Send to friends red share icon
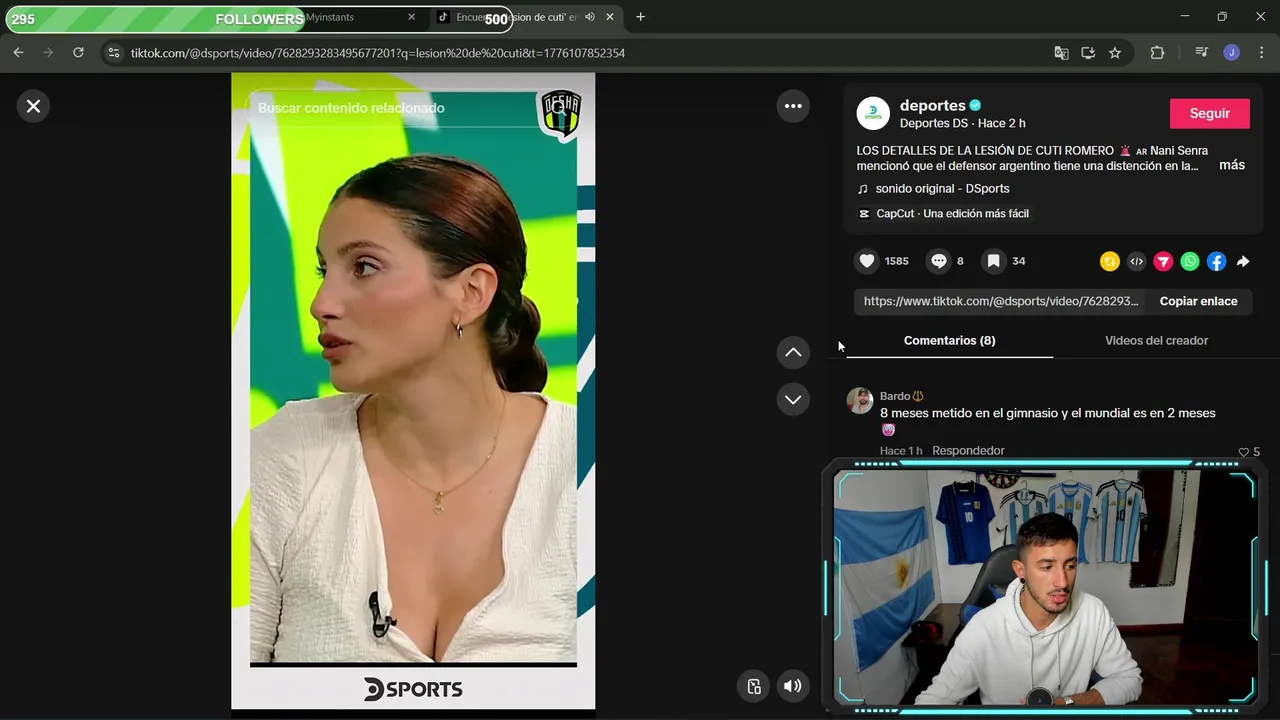This screenshot has width=1280, height=720. click(x=1163, y=261)
